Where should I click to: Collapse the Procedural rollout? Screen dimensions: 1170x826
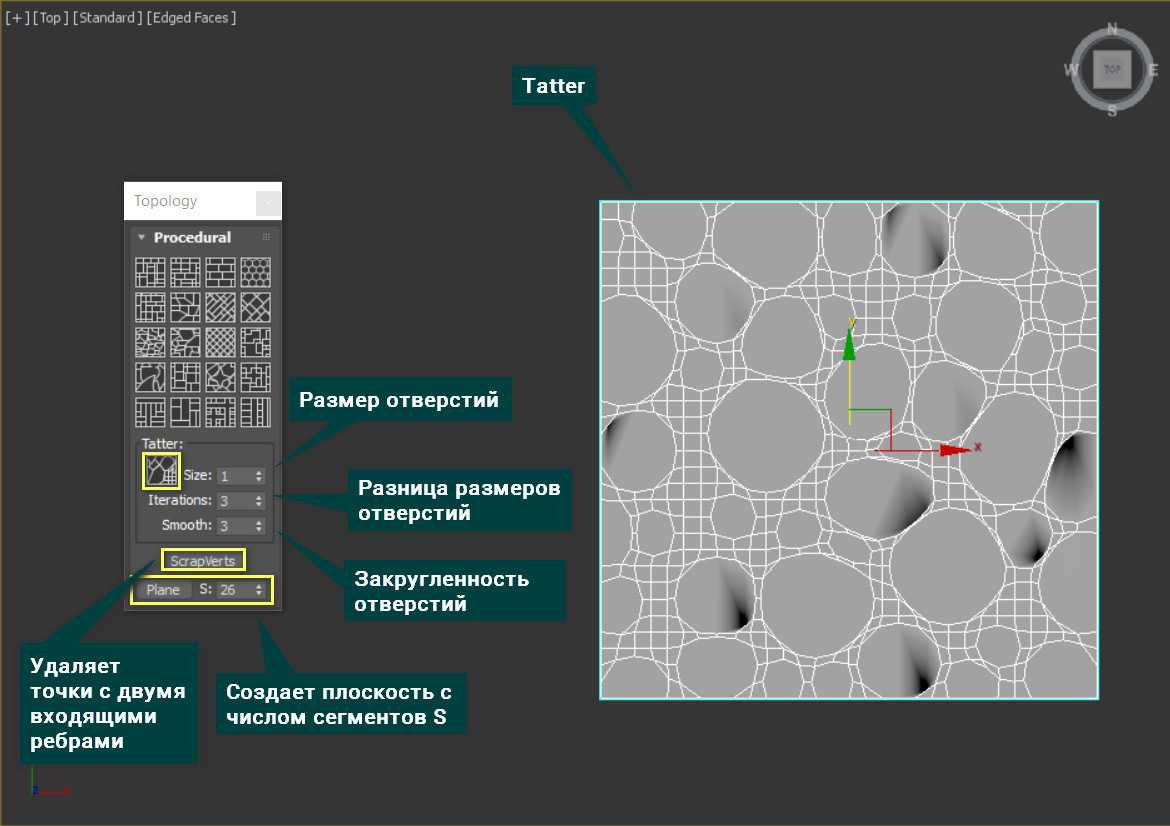143,238
